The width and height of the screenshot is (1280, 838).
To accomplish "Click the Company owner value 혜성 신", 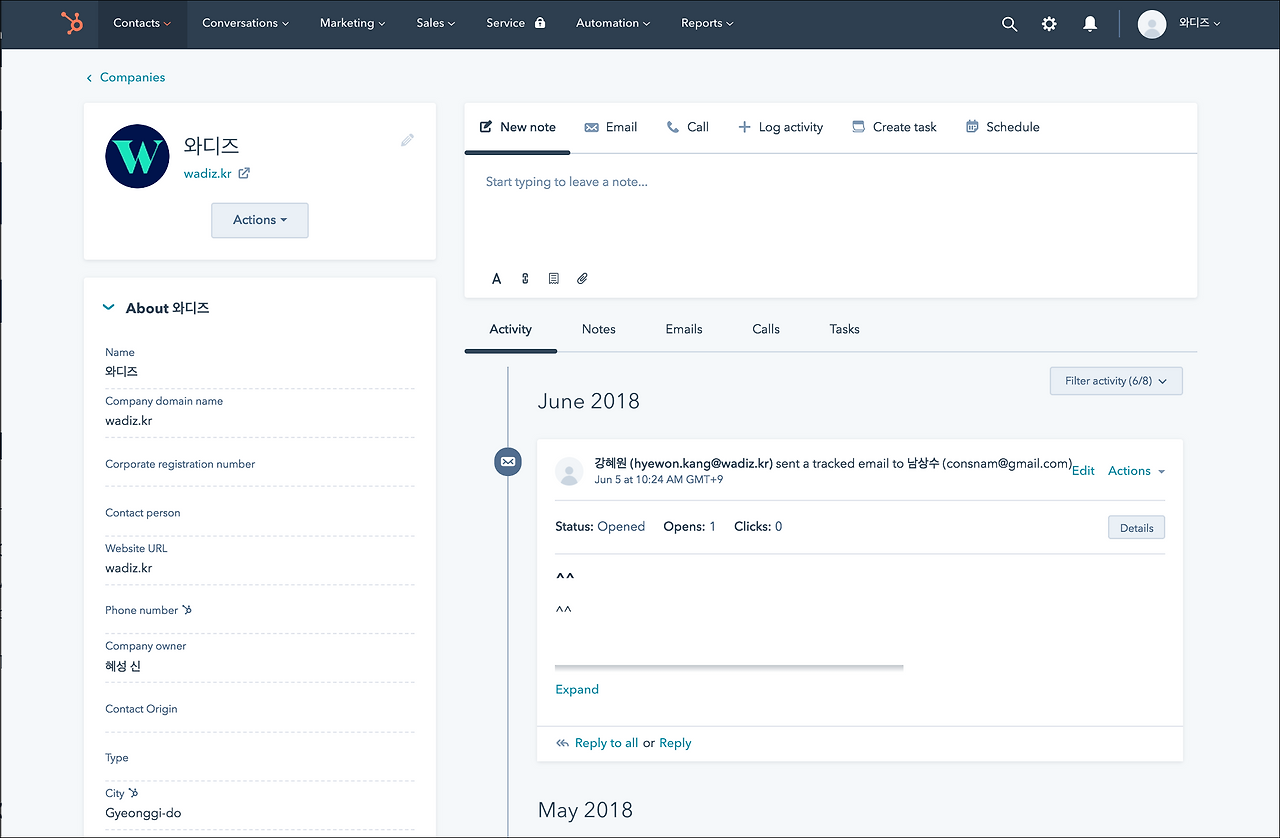I will (x=123, y=666).
